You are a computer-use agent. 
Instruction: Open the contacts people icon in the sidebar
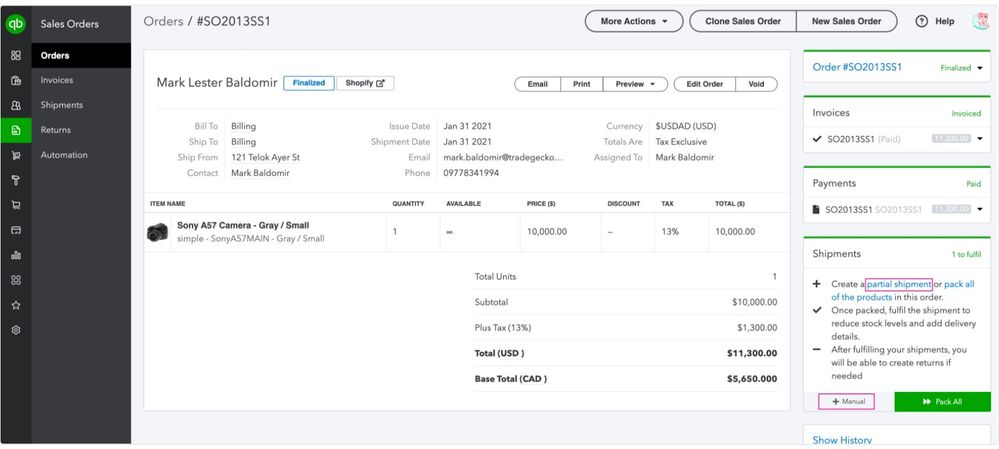tap(16, 105)
